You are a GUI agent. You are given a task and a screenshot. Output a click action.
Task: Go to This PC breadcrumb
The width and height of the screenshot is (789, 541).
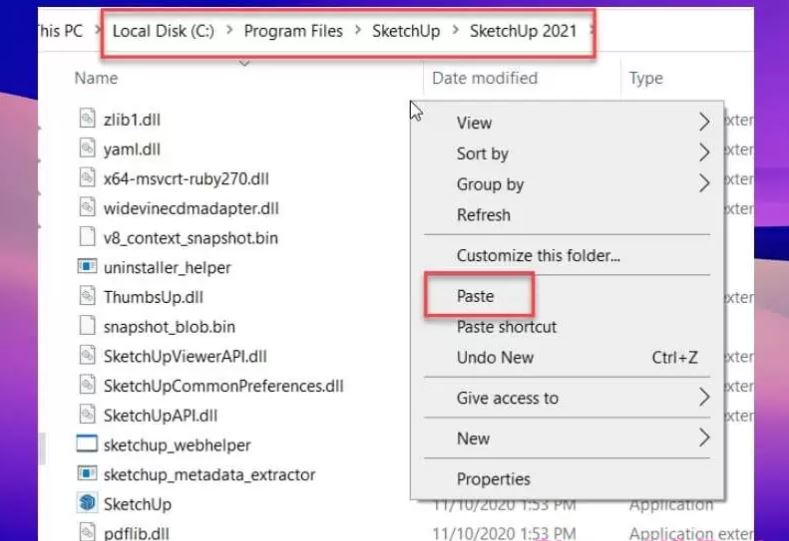click(61, 31)
